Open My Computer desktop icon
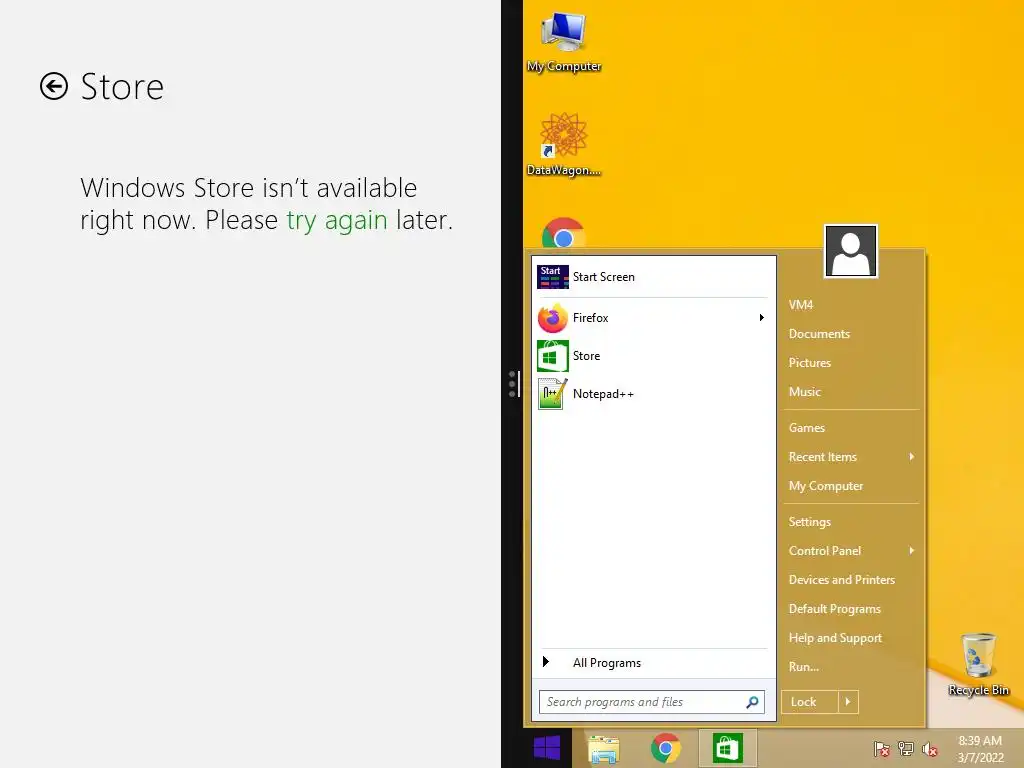 click(564, 42)
